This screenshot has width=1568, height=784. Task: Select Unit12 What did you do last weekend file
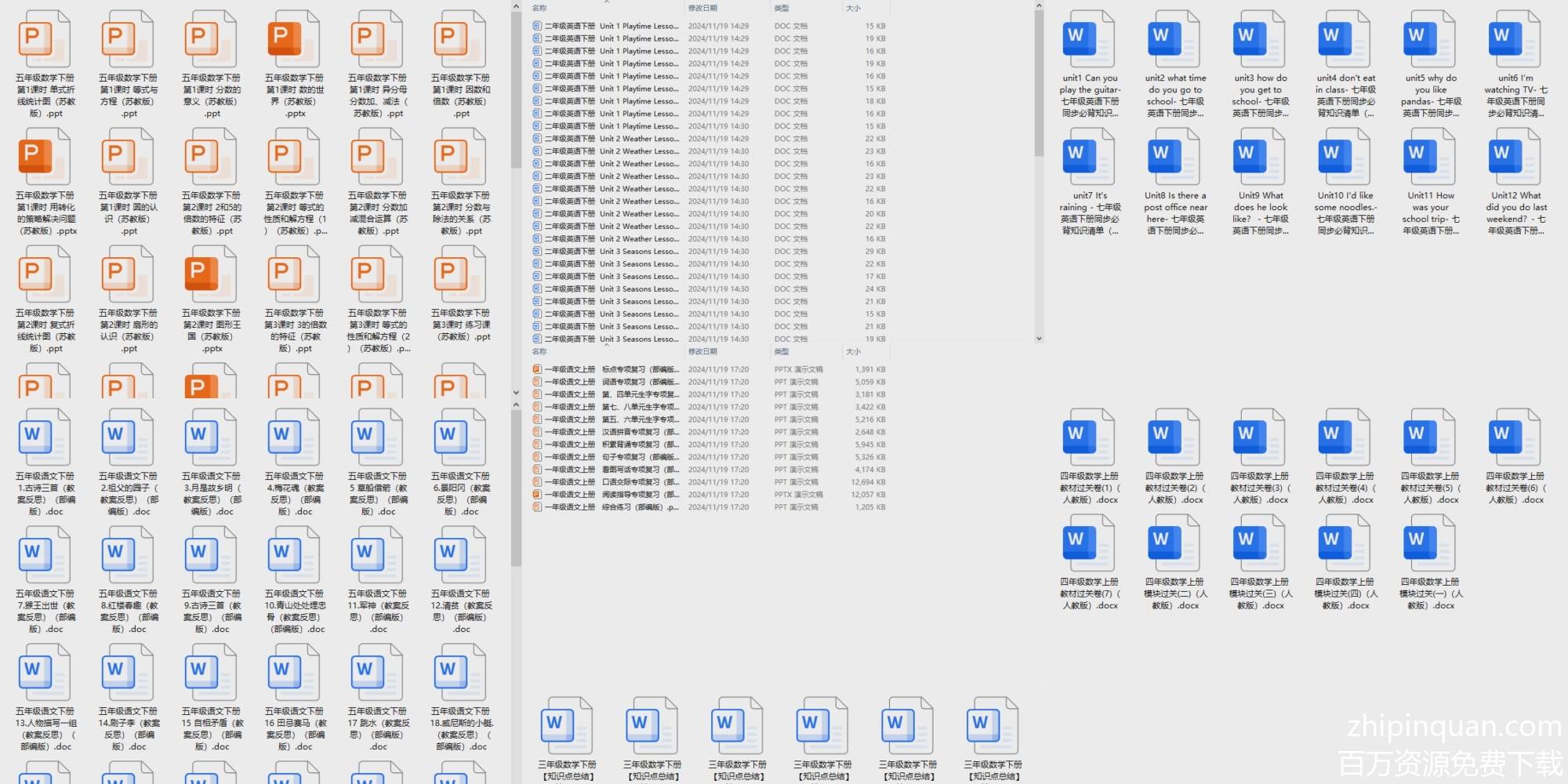(1515, 157)
